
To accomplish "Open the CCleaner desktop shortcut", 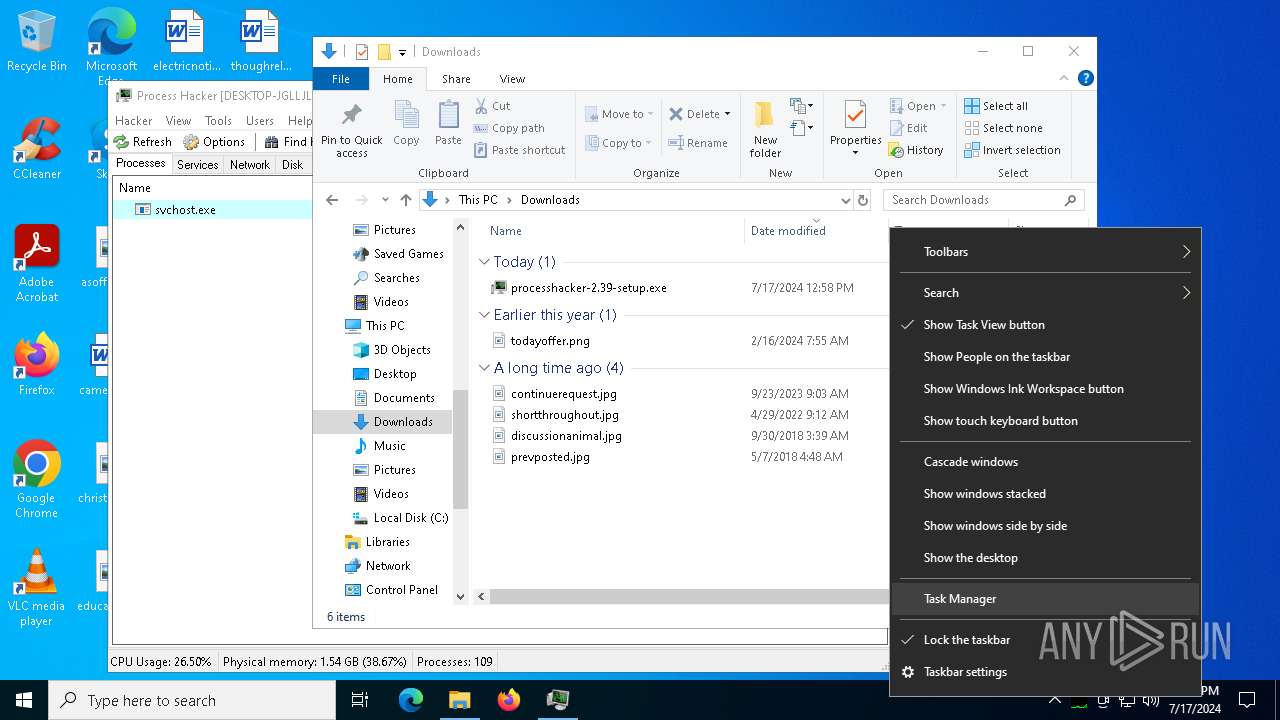I will [37, 148].
